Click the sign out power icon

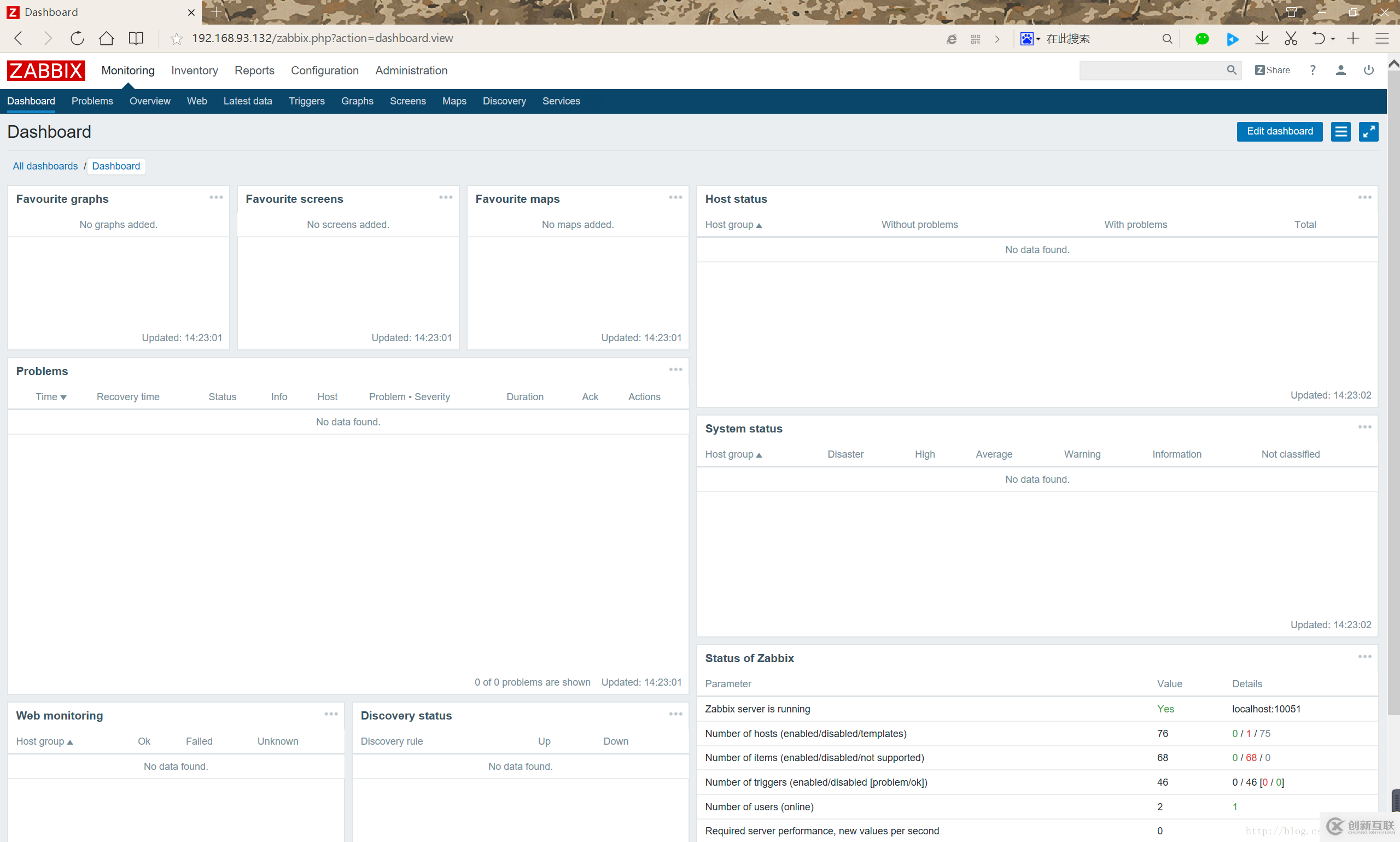[x=1368, y=70]
